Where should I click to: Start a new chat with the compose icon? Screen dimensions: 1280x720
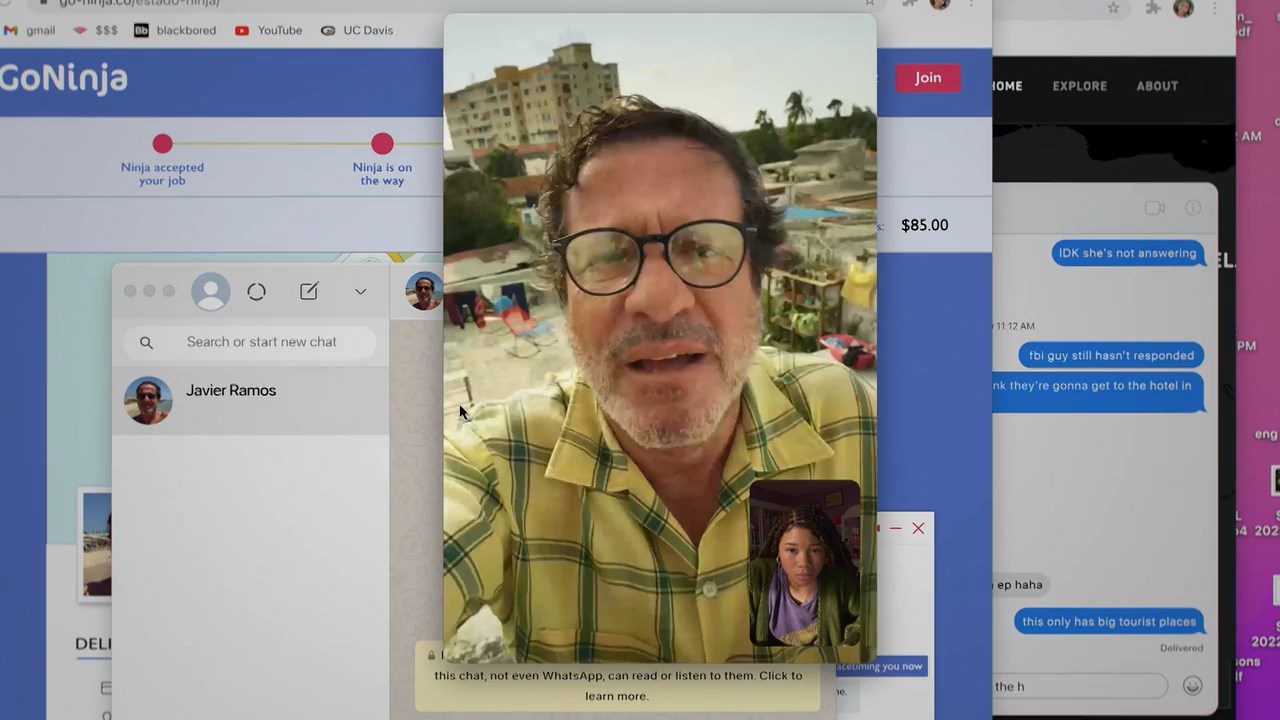tap(309, 291)
